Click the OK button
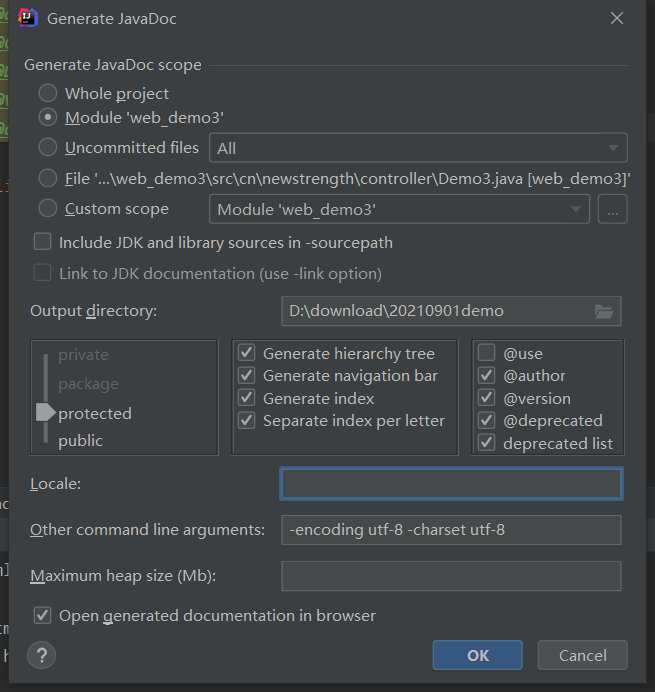 (477, 655)
